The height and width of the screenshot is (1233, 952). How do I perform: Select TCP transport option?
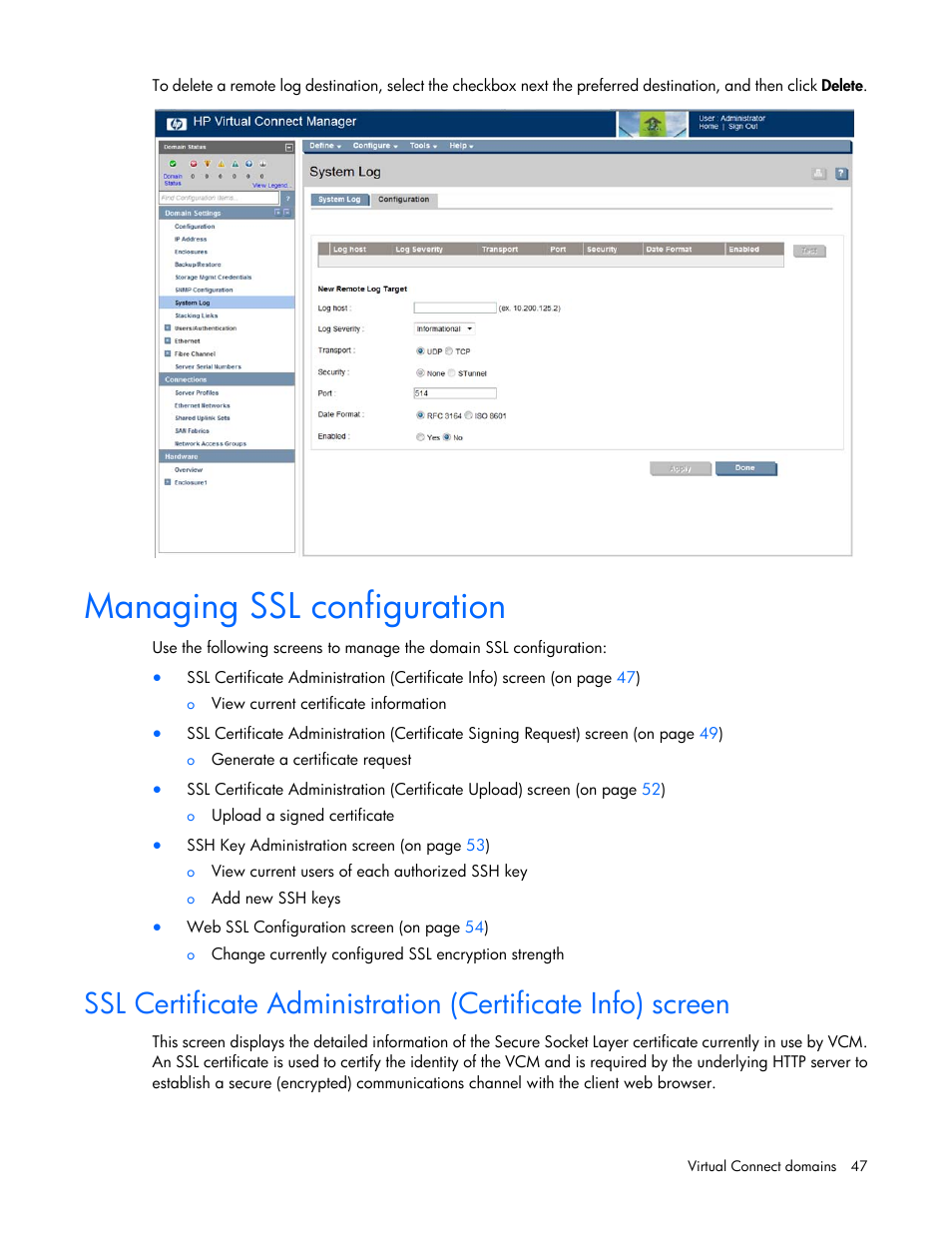[x=449, y=351]
